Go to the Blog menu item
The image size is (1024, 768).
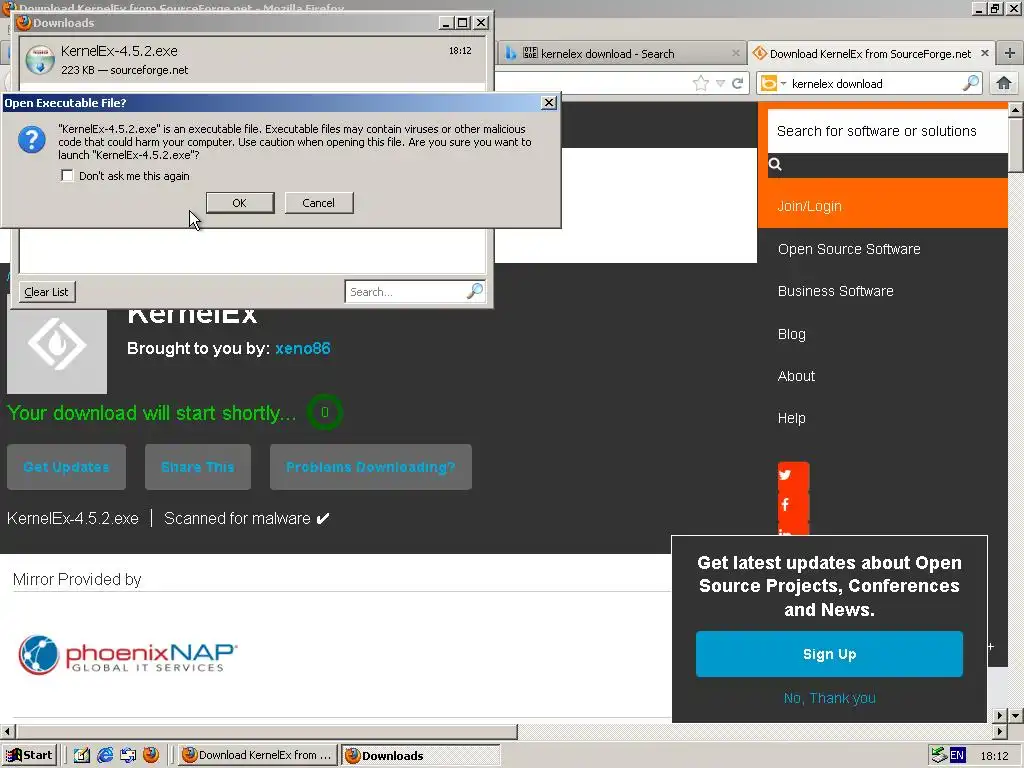pos(792,334)
